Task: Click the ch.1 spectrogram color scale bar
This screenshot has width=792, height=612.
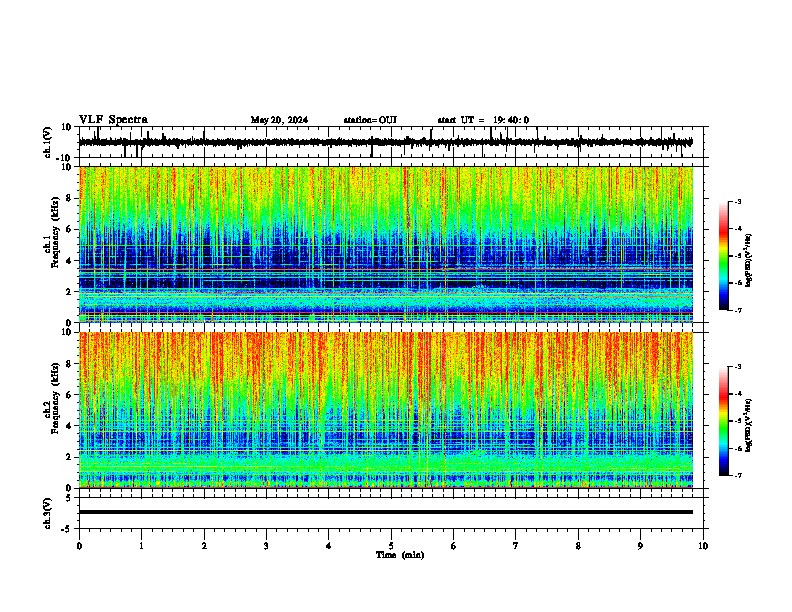Action: 724,256
